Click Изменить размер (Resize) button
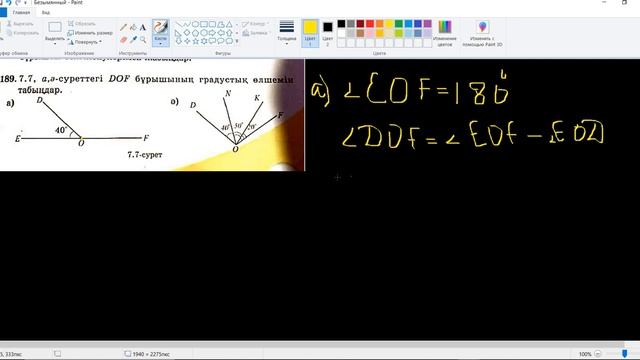Viewport: 640px width, 360px height. pyautogui.click(x=90, y=33)
